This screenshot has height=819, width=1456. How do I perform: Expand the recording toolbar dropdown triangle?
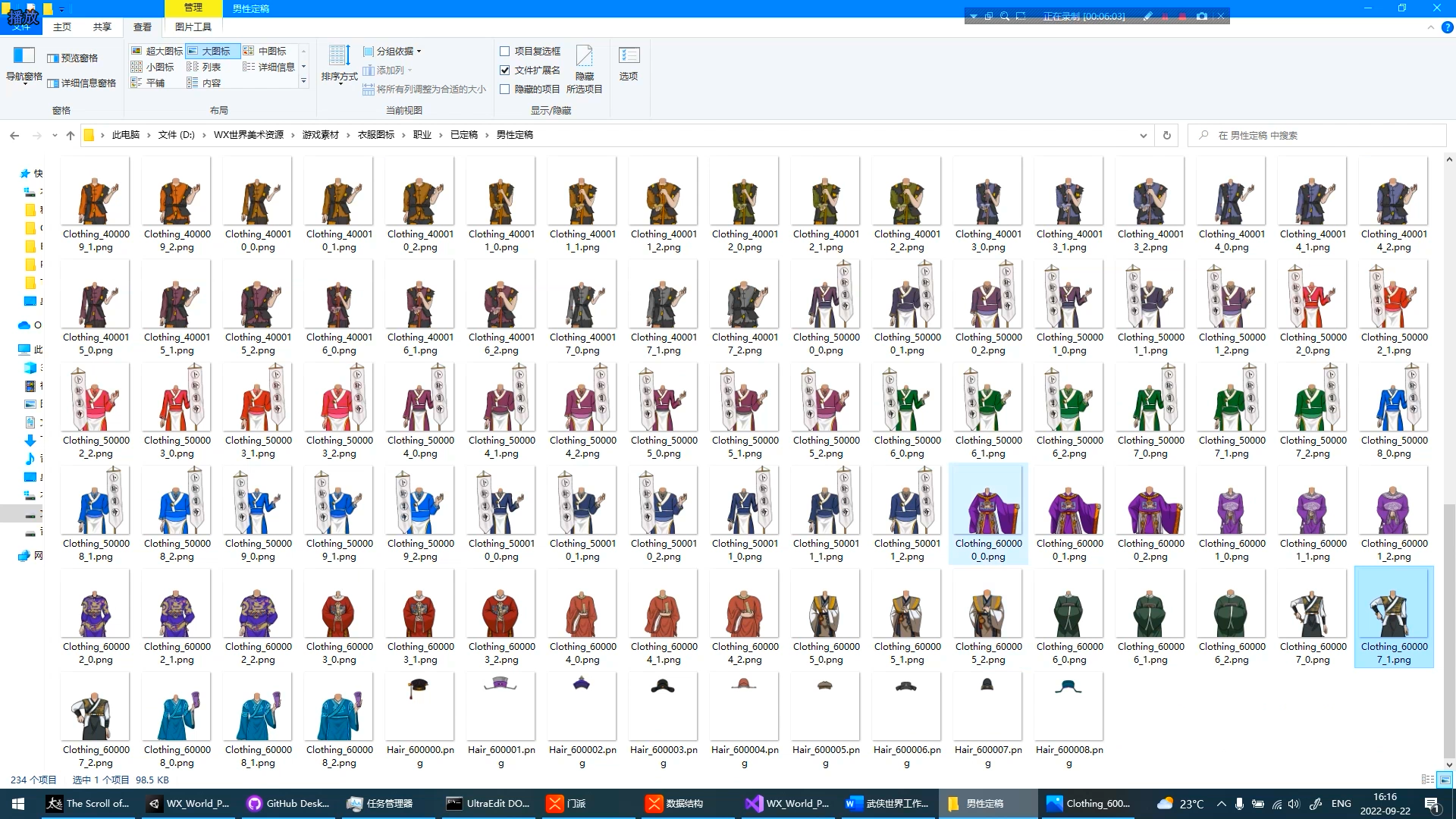(x=974, y=16)
